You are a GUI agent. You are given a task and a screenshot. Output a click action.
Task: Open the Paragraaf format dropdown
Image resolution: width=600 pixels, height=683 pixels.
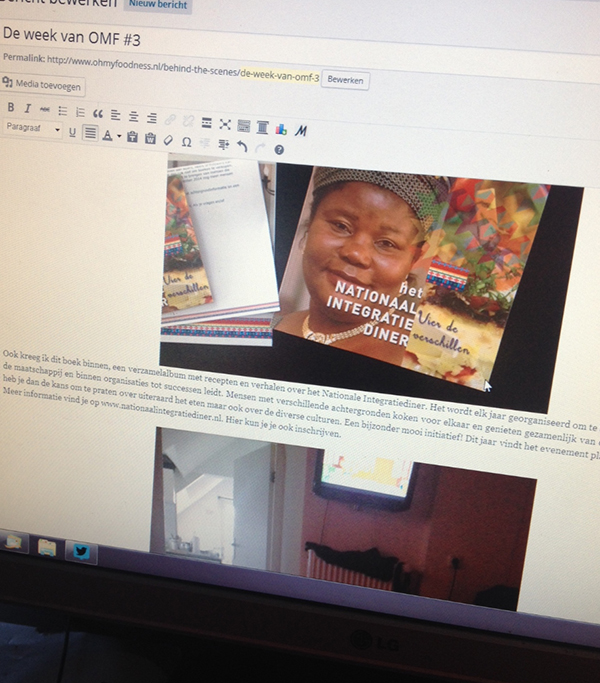click(33, 128)
